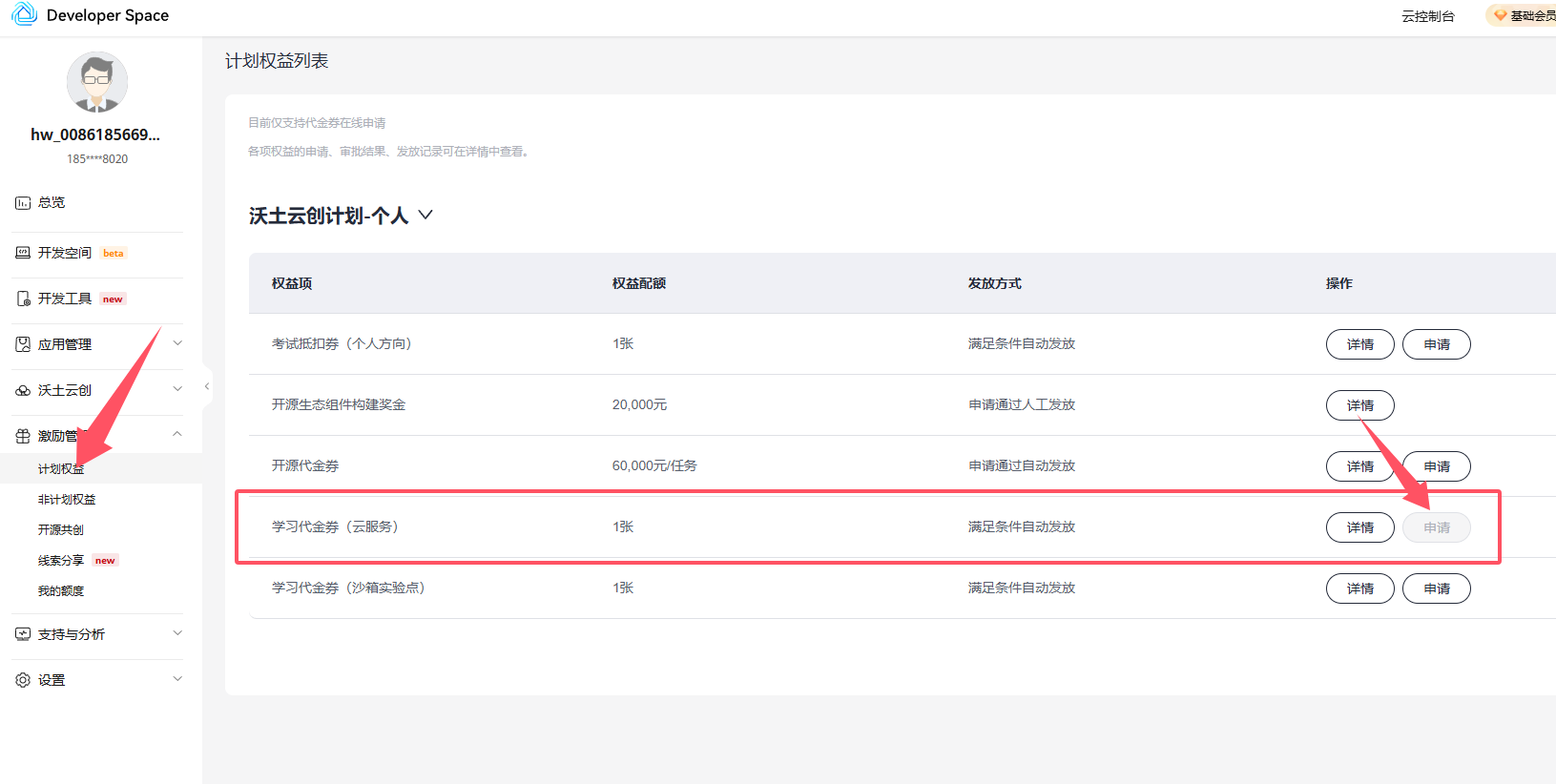1556x784 pixels.
Task: Click the 支持与分析 monitor icon
Action: pos(23,634)
